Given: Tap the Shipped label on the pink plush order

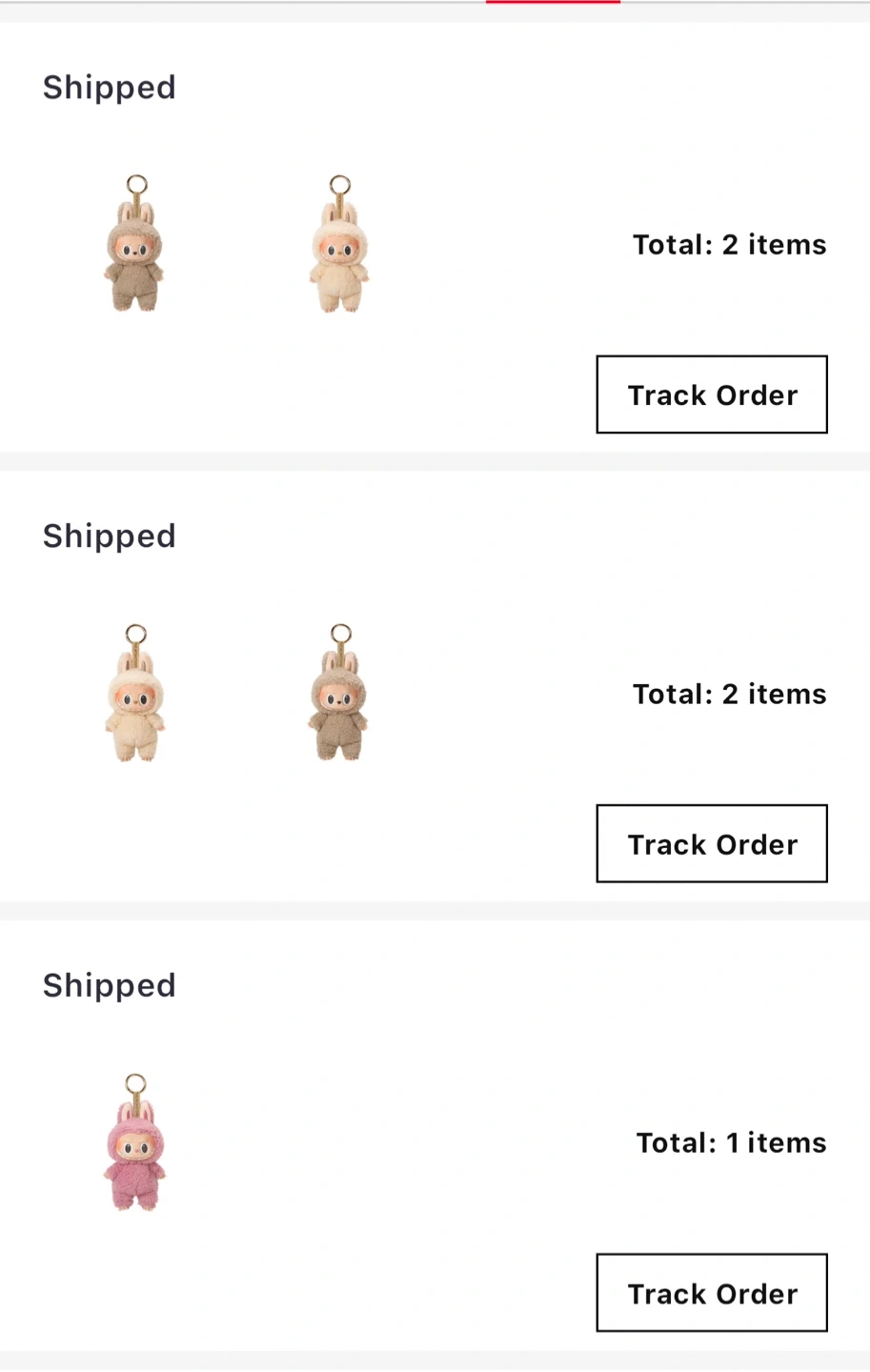Looking at the screenshot, I should tap(110, 985).
